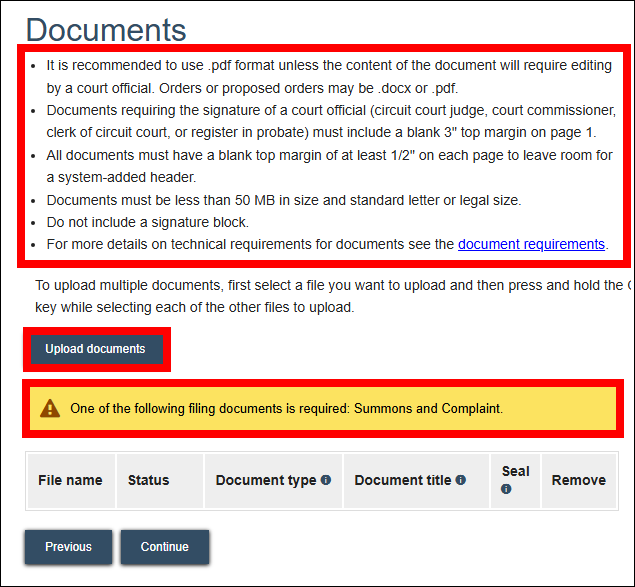
Task: Click the Seal column header label
Action: [x=515, y=471]
